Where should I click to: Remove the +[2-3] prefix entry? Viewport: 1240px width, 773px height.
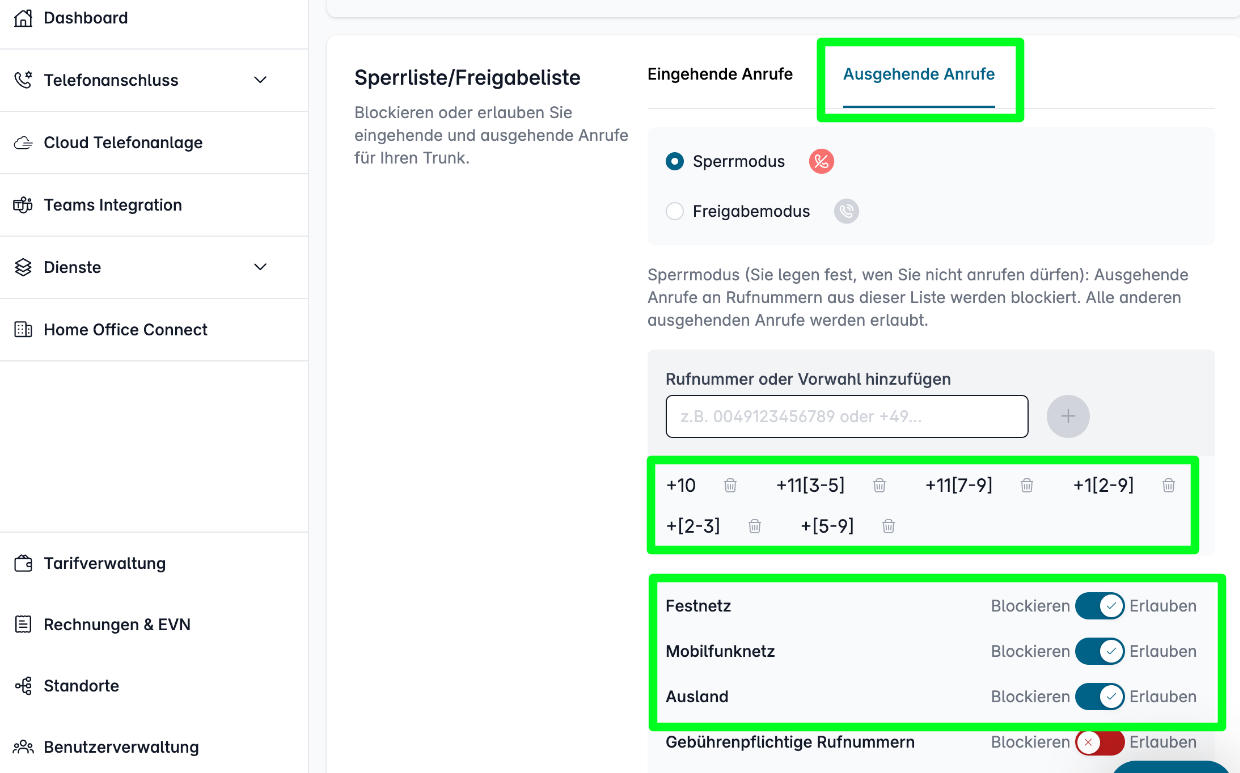[755, 526]
